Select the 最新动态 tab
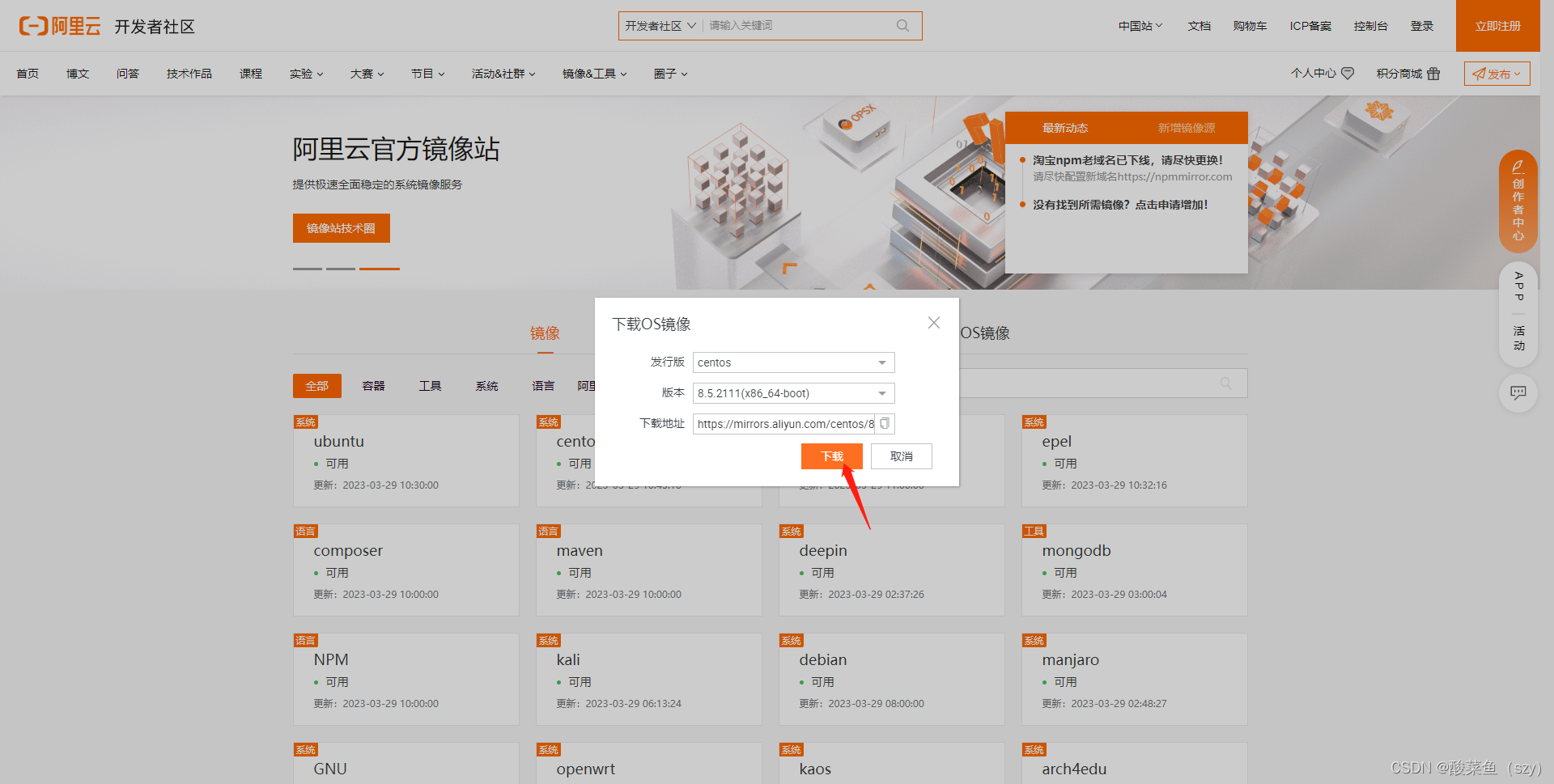This screenshot has width=1554, height=784. click(x=1065, y=128)
